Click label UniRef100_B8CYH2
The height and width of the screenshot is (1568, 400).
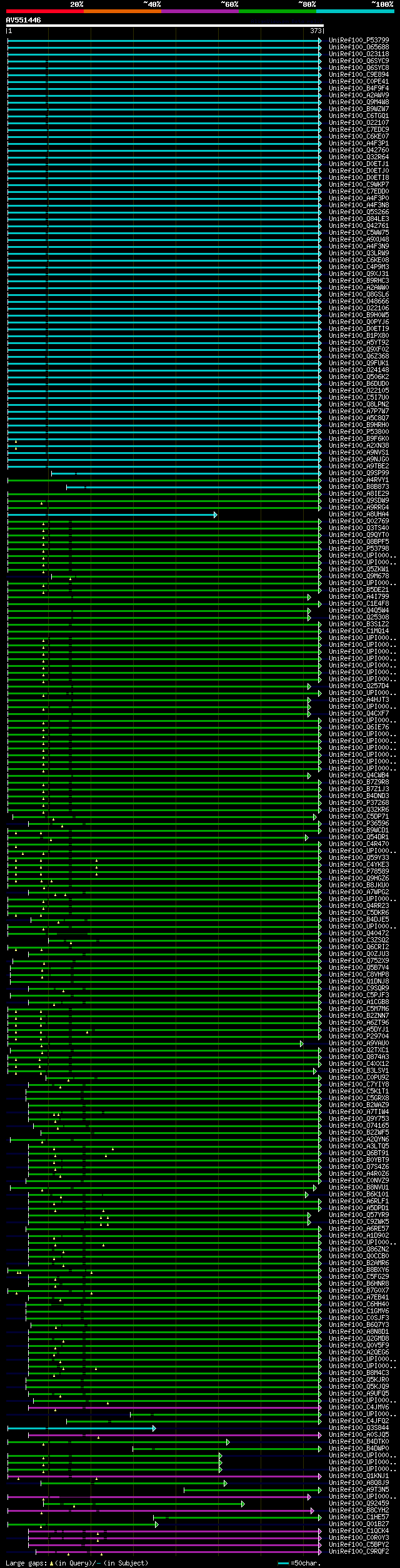point(359,1510)
